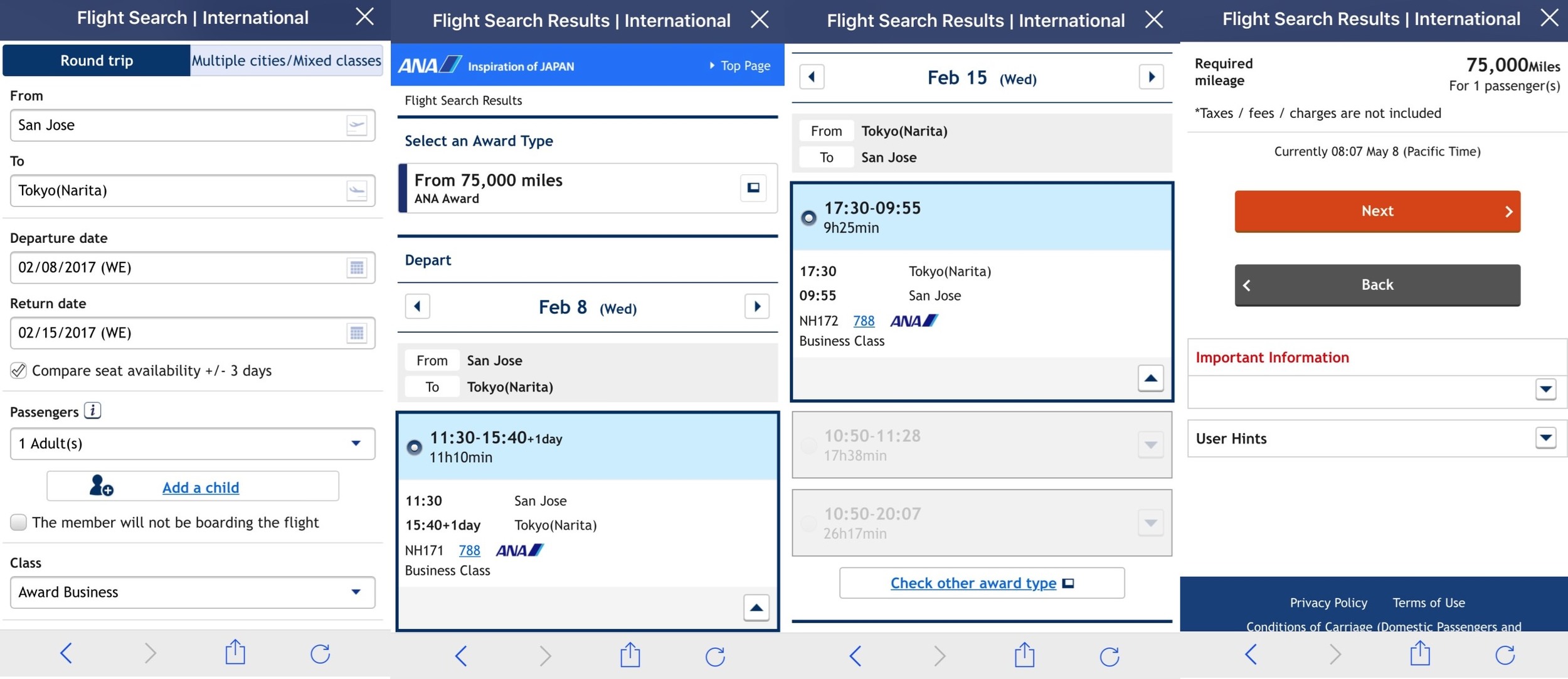Open the Return date calendar icon
1568x679 pixels.
[357, 333]
